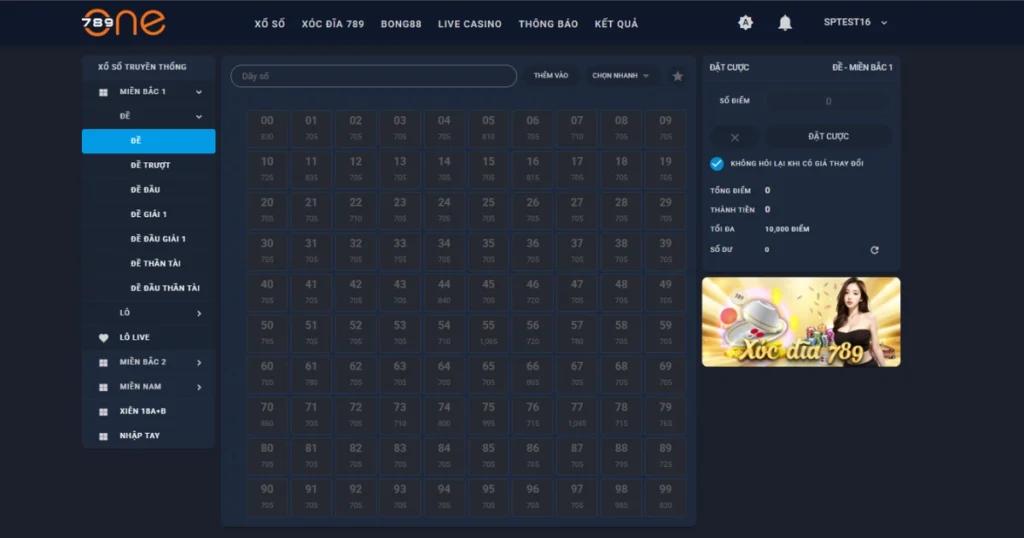This screenshot has width=1024, height=538.
Task: Select number 00 in the grid
Action: point(267,128)
